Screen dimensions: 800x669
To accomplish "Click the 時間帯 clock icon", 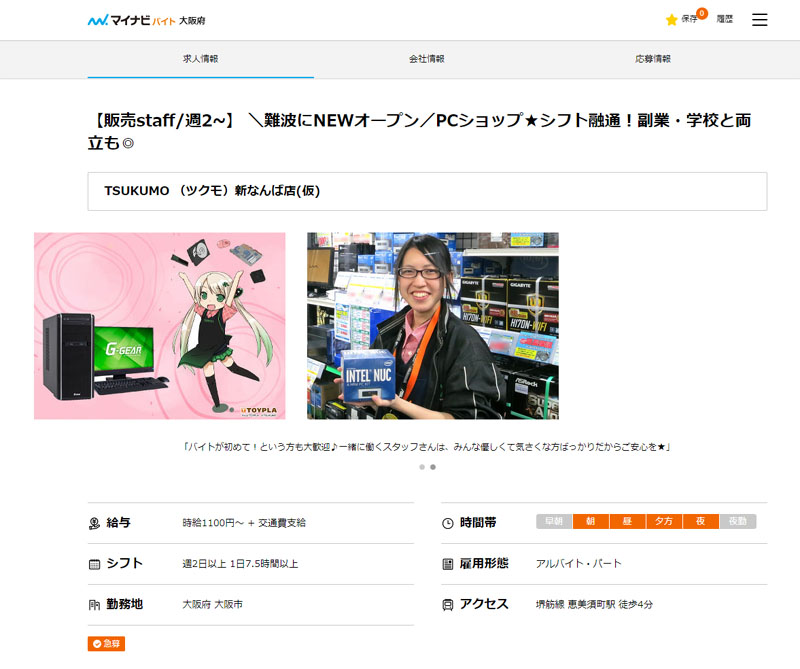I will 447,523.
